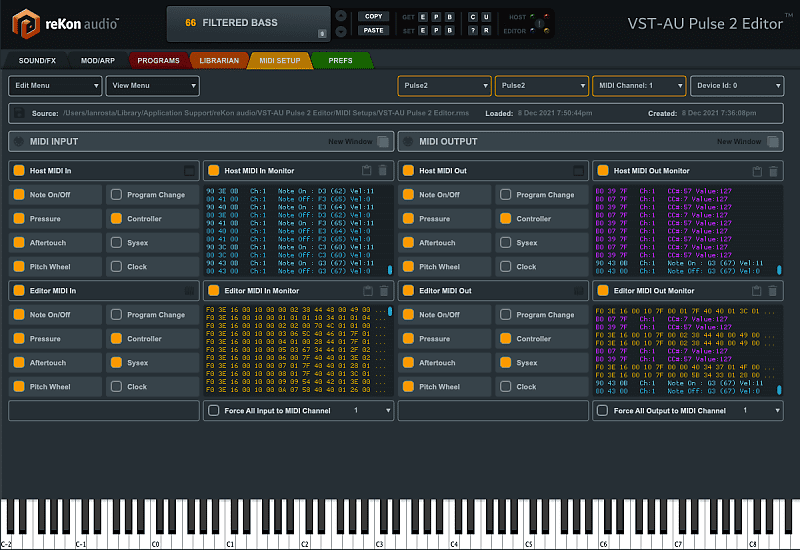Image resolution: width=800 pixels, height=550 pixels.
Task: Enable Program Change under Host MIDI In
Action: 117,195
